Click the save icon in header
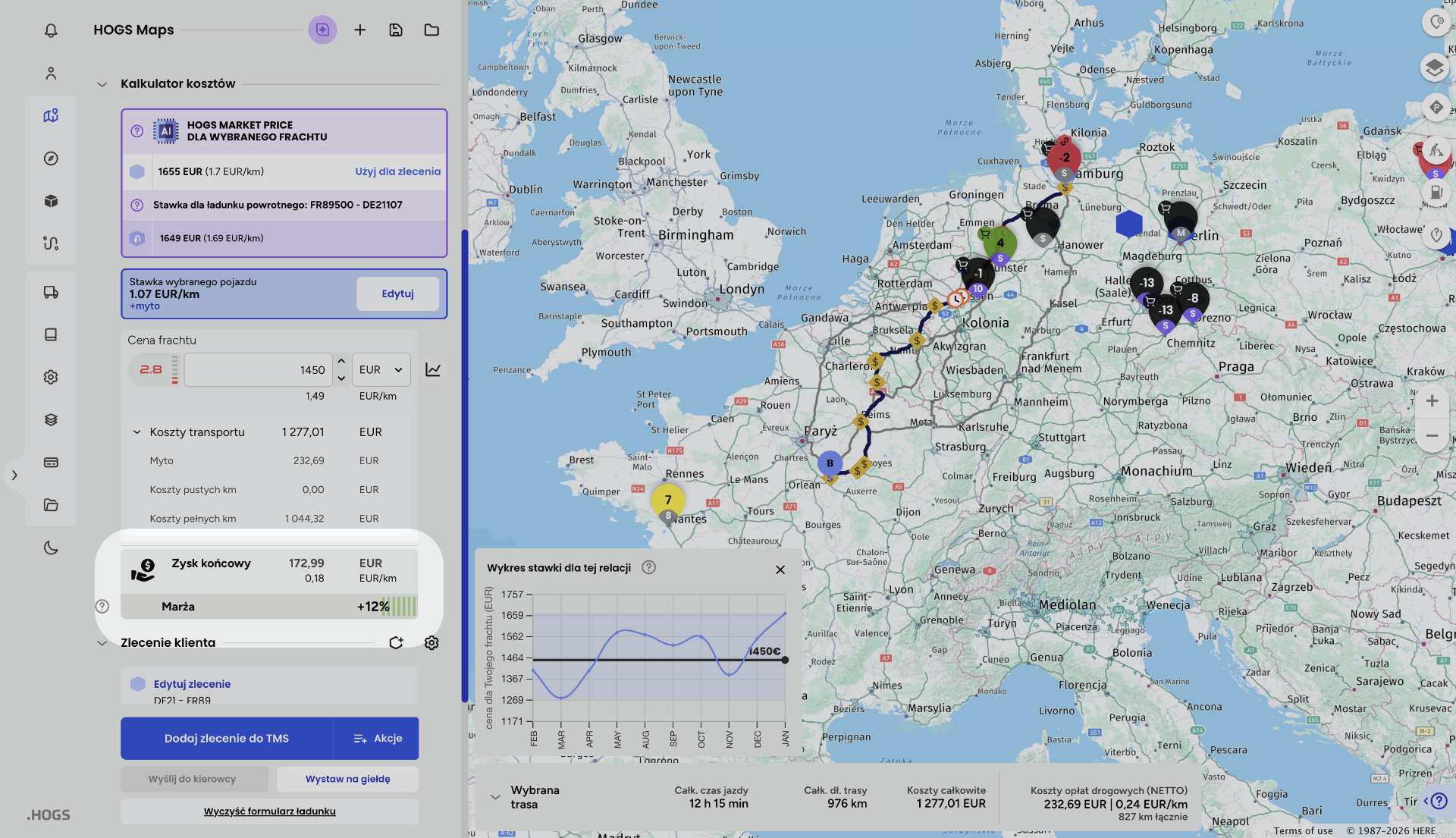 (x=396, y=30)
